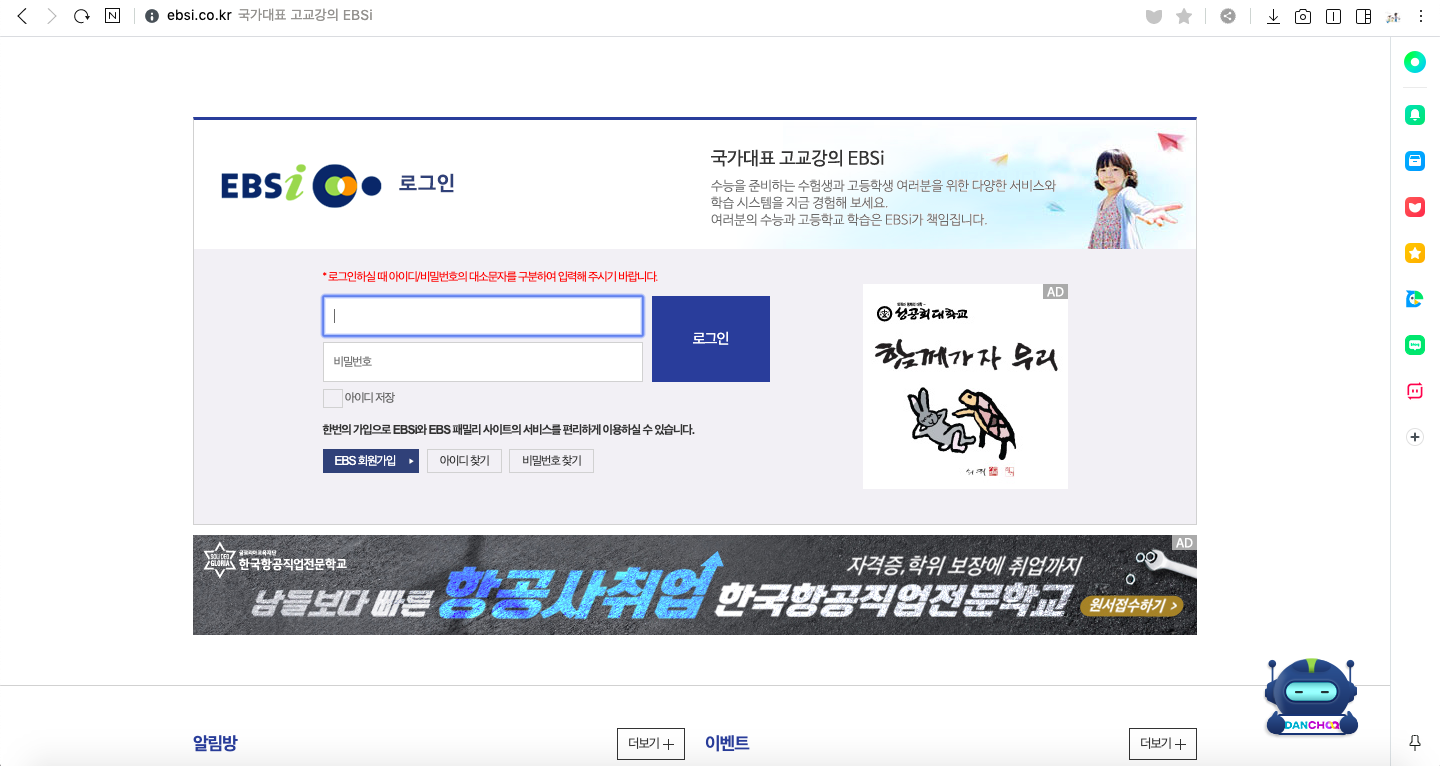Check the 아이디 저장 checkbox
The width and height of the screenshot is (1440, 766).
333,398
